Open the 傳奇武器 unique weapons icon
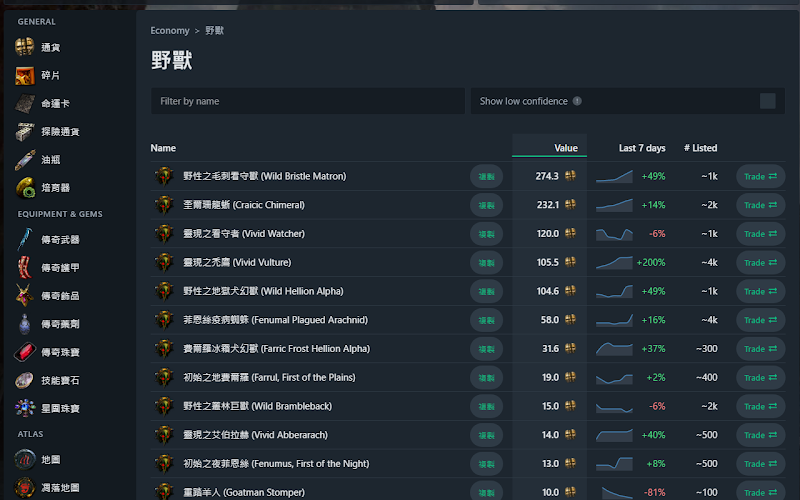 tap(24, 239)
